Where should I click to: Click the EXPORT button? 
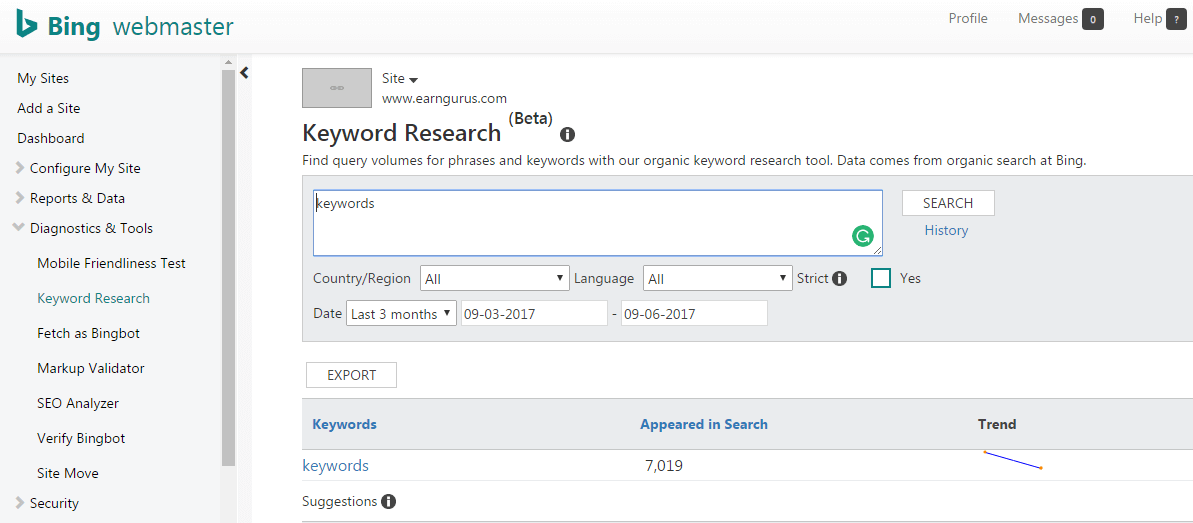pos(351,375)
